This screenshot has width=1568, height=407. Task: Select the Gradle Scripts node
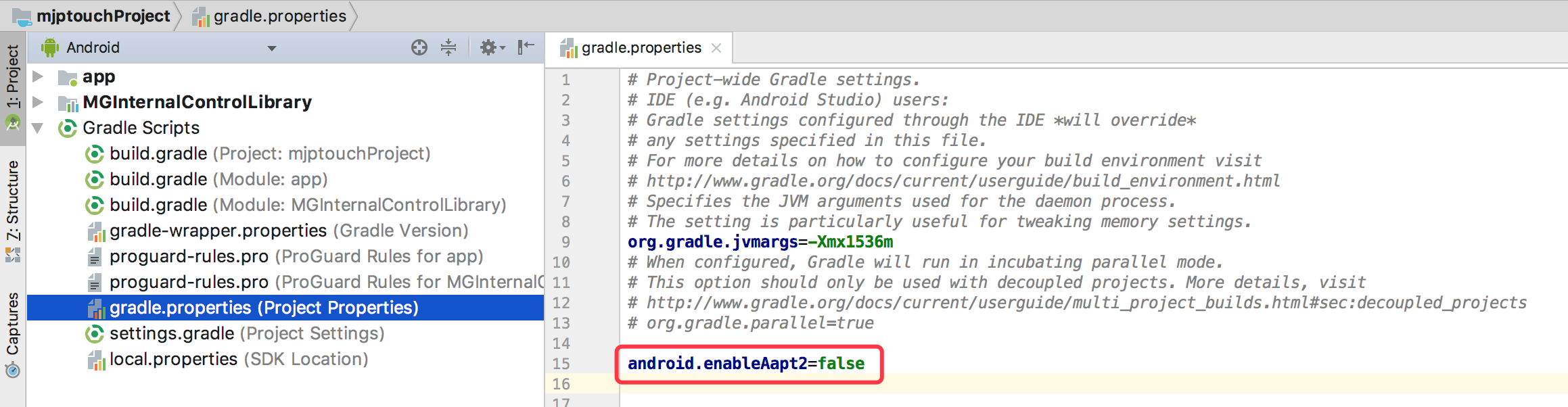point(141,128)
